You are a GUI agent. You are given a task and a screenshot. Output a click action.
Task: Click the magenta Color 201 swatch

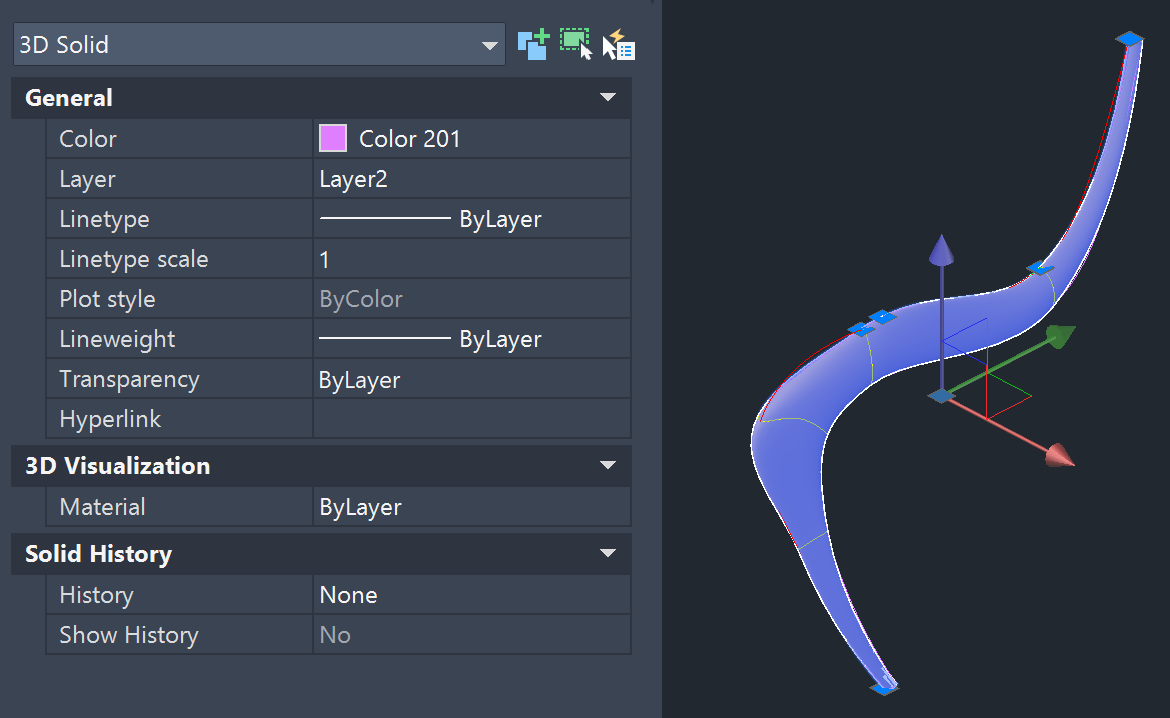pos(332,138)
